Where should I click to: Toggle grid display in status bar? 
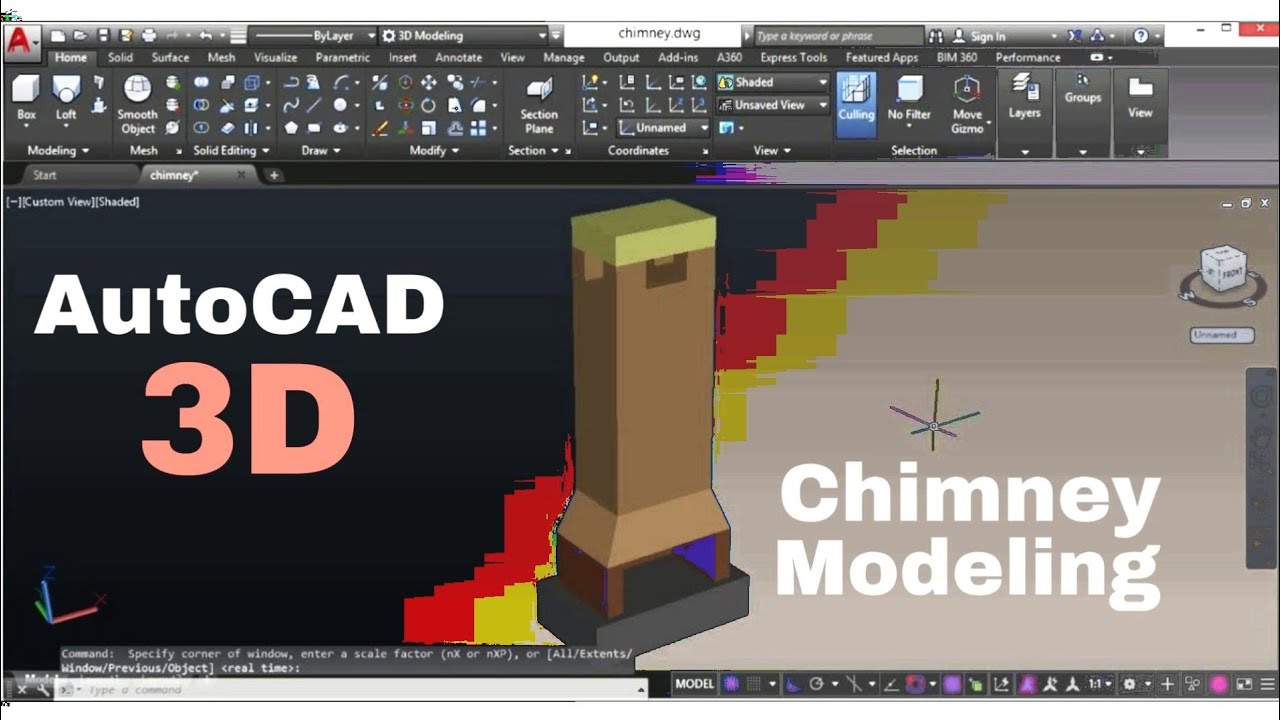[755, 684]
